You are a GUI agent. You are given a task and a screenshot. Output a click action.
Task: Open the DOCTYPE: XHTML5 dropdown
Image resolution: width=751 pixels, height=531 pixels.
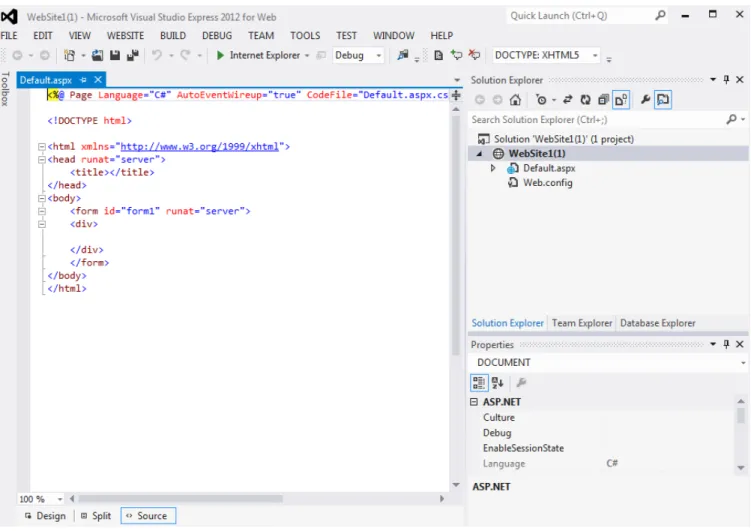coord(546,56)
